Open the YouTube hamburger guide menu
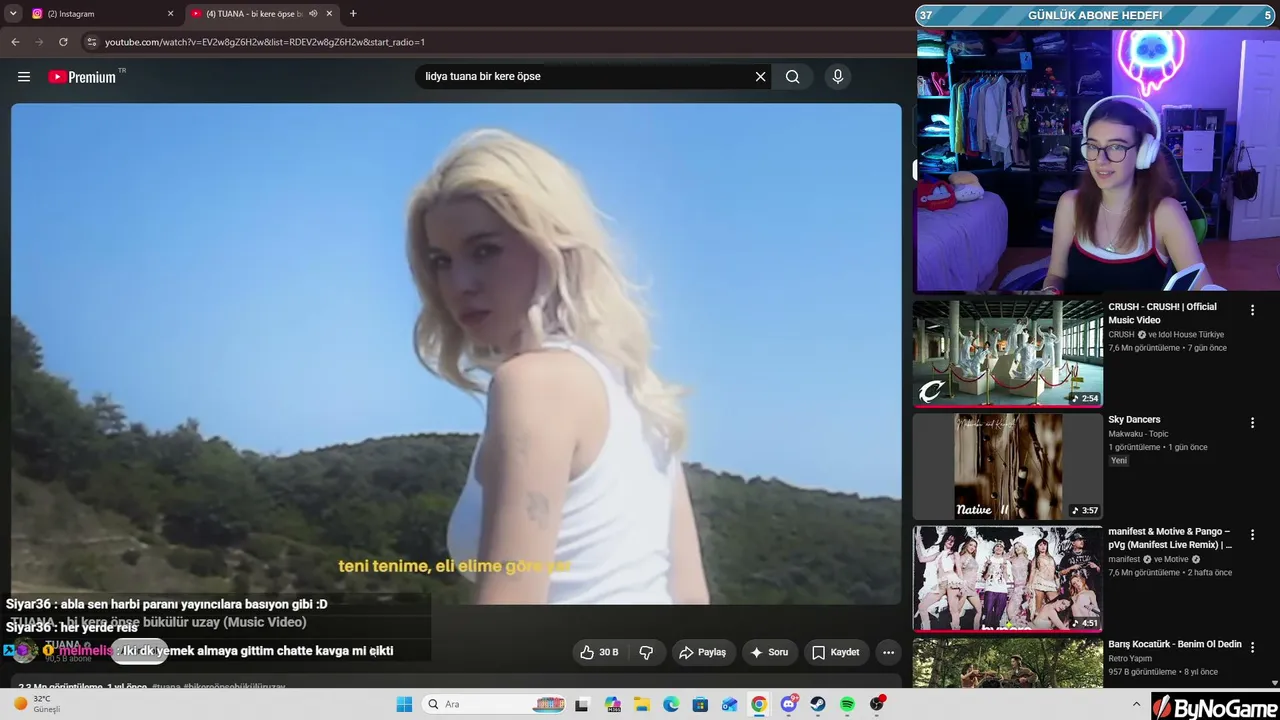Viewport: 1280px width, 720px height. [x=24, y=77]
